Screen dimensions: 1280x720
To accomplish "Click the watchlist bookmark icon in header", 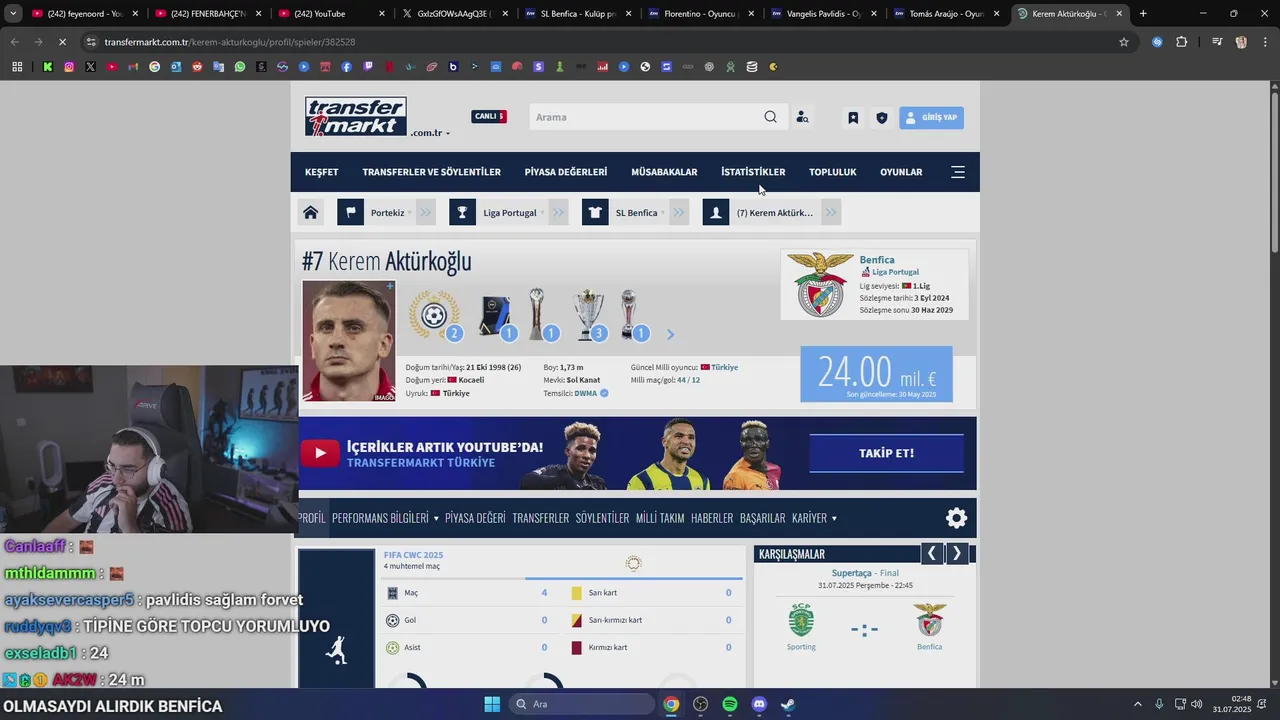I will coord(853,118).
